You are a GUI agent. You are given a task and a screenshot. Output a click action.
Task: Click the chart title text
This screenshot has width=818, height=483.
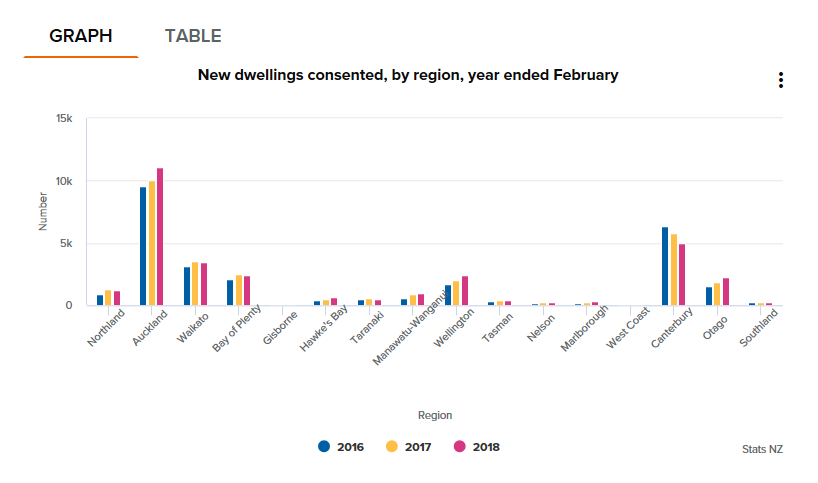(408, 75)
